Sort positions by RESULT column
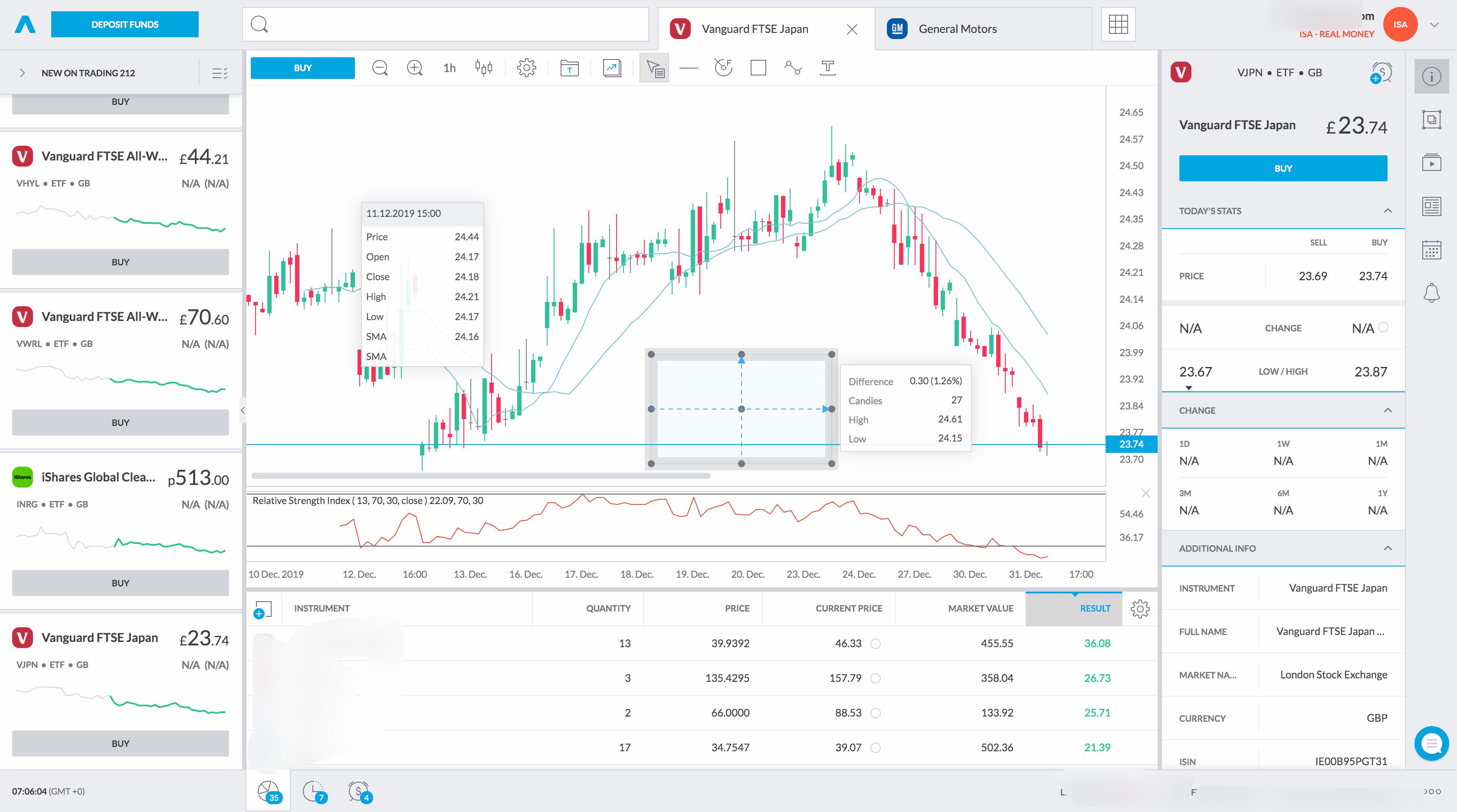Image resolution: width=1457 pixels, height=812 pixels. pyautogui.click(x=1073, y=609)
